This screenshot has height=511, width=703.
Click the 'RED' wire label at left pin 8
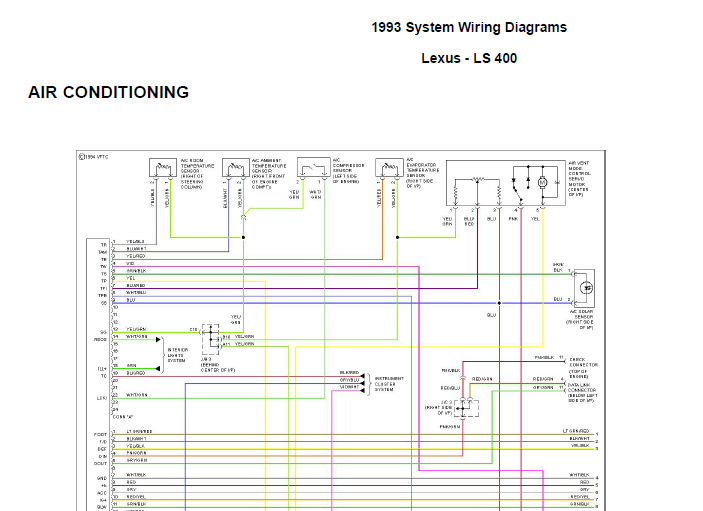[131, 482]
